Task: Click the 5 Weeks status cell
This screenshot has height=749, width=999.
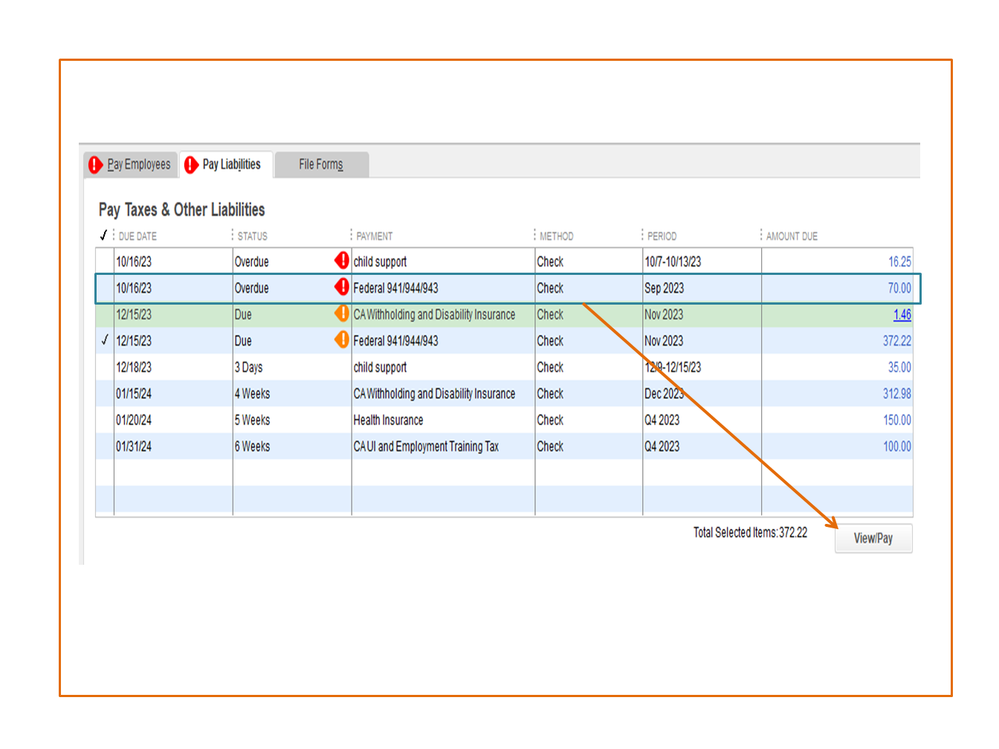Action: pyautogui.click(x=292, y=420)
